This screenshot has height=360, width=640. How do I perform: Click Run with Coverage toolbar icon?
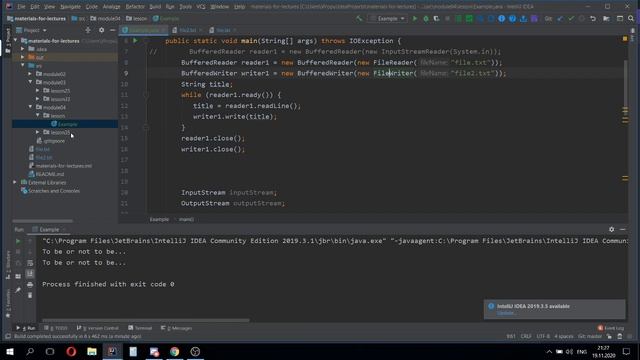pyautogui.click(x=436, y=18)
